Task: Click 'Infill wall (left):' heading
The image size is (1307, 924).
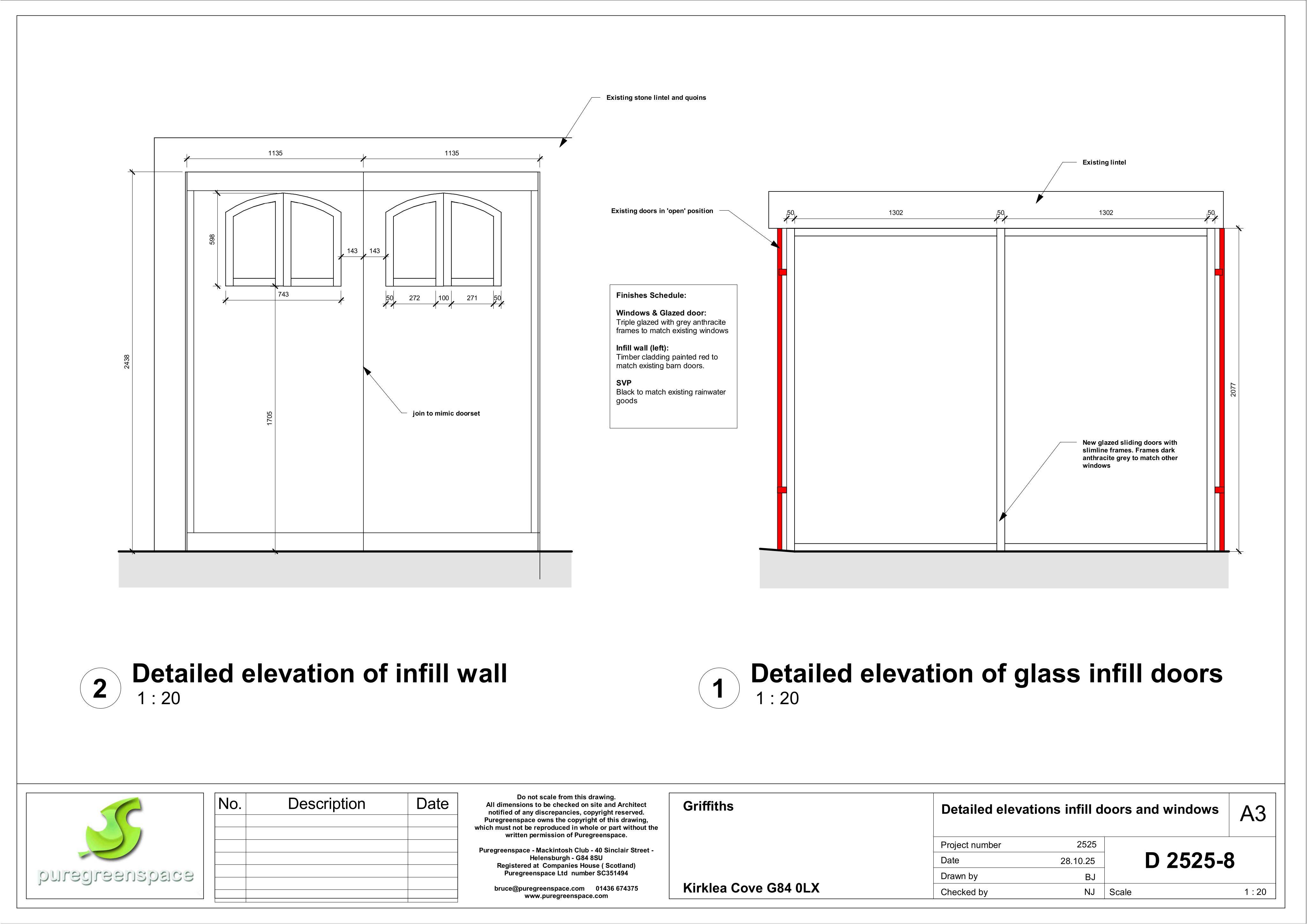Action: 642,348
